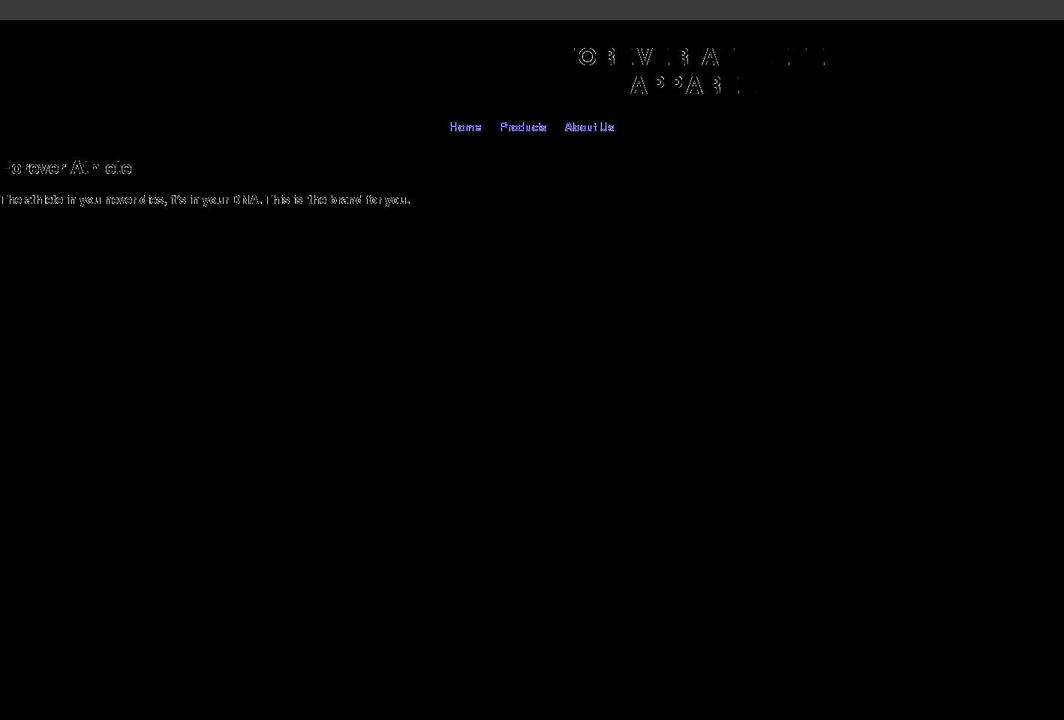Click the sentence starting with The athlete
Image resolution: width=1064 pixels, height=720 pixels.
206,199
